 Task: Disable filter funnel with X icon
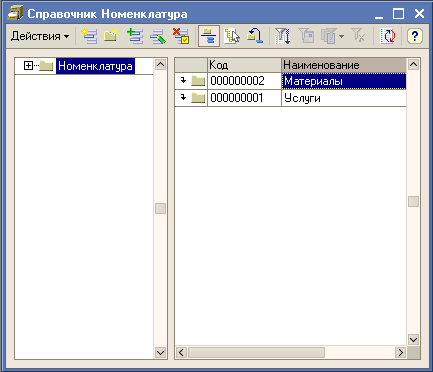click(358, 36)
